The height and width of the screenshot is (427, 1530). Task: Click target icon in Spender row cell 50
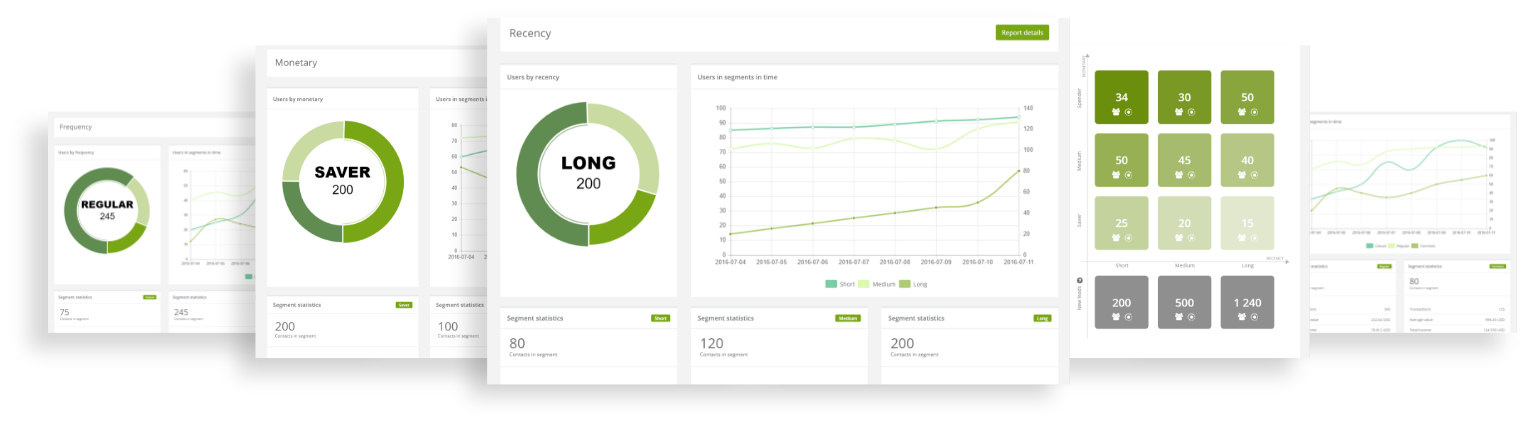tap(1254, 113)
